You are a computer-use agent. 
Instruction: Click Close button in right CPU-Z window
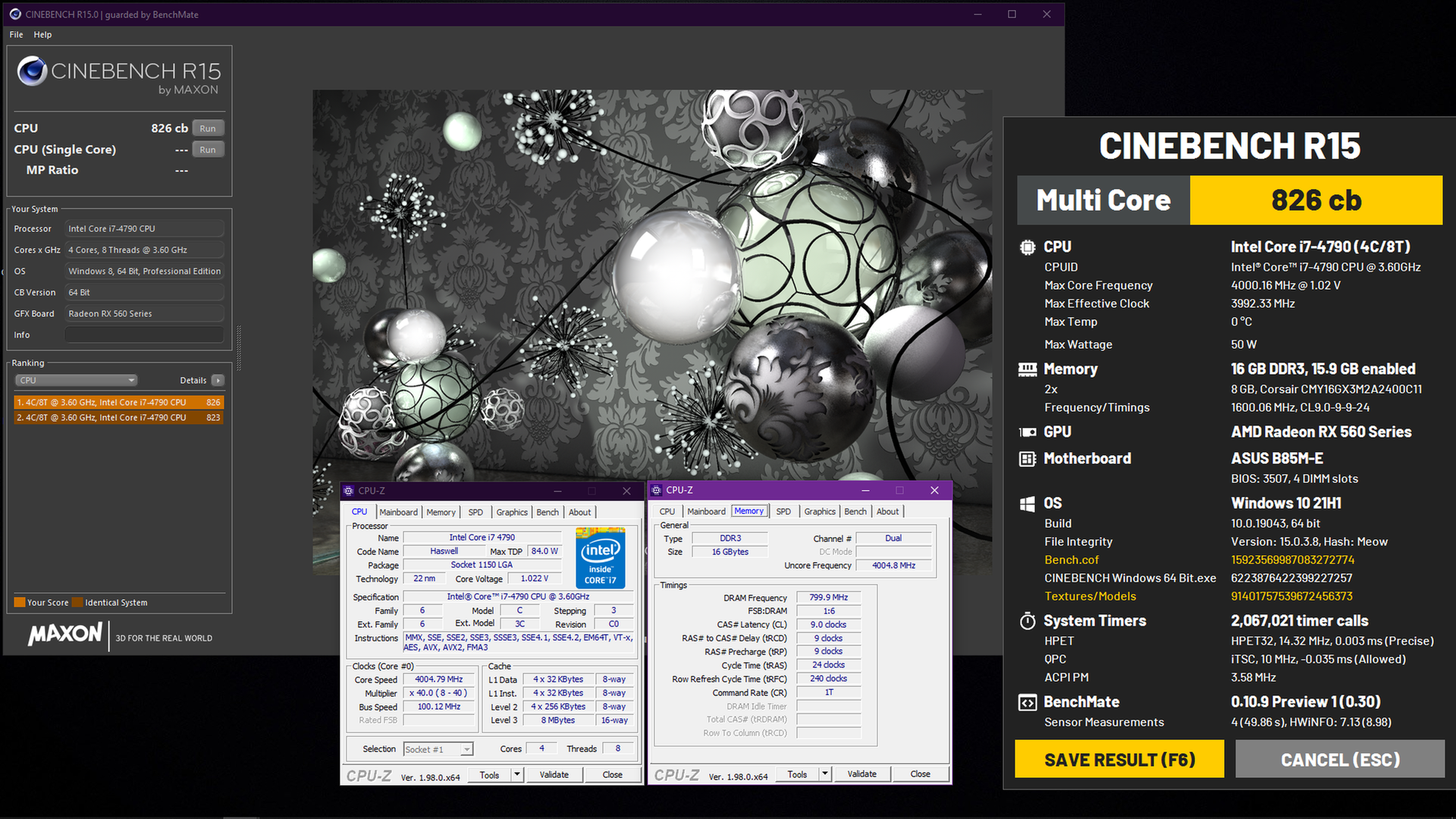921,774
